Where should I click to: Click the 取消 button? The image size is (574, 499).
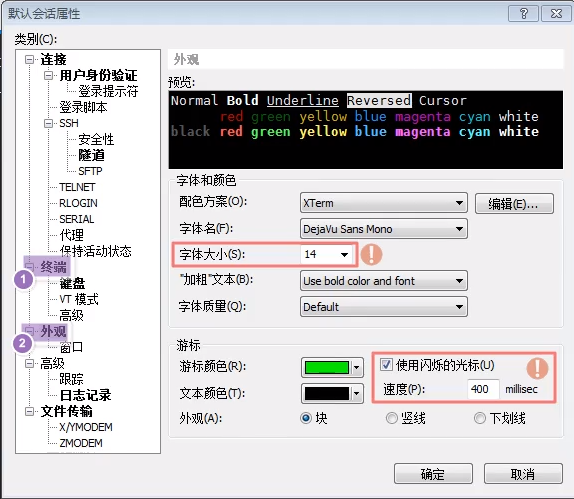(523, 474)
